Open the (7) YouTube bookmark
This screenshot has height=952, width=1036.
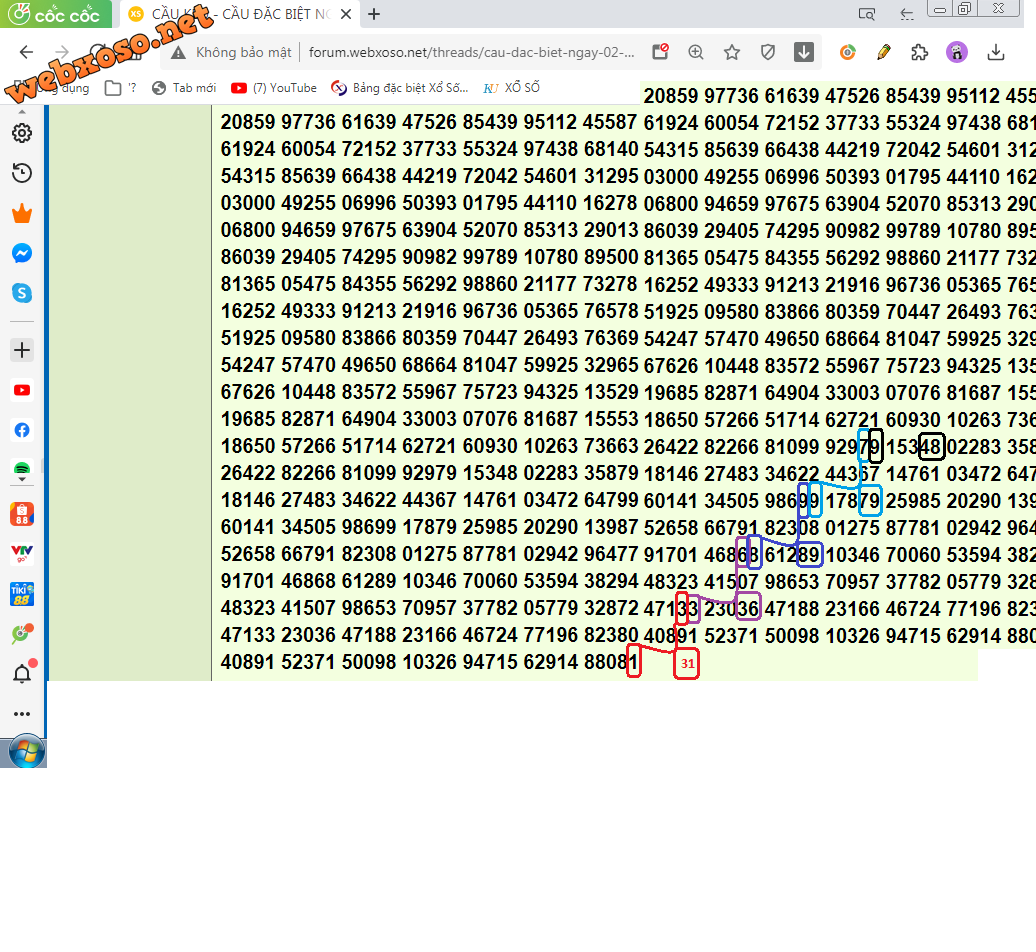(x=274, y=88)
